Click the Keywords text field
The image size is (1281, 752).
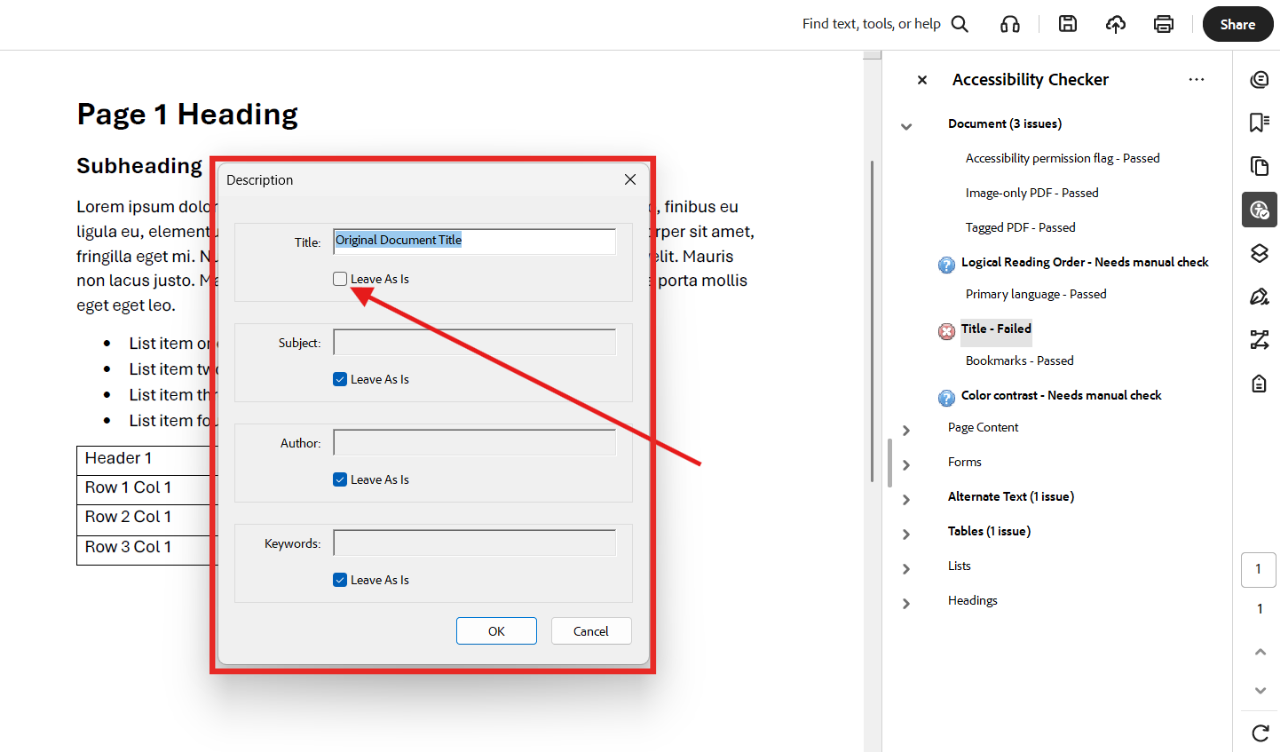[474, 543]
